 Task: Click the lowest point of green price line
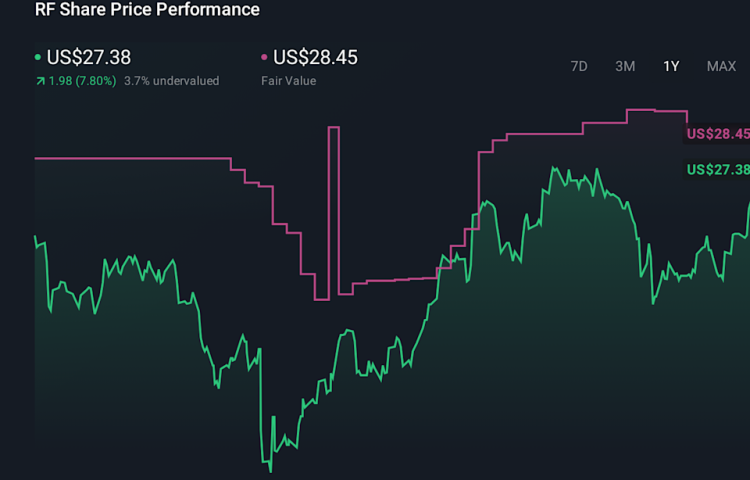click(x=270, y=470)
